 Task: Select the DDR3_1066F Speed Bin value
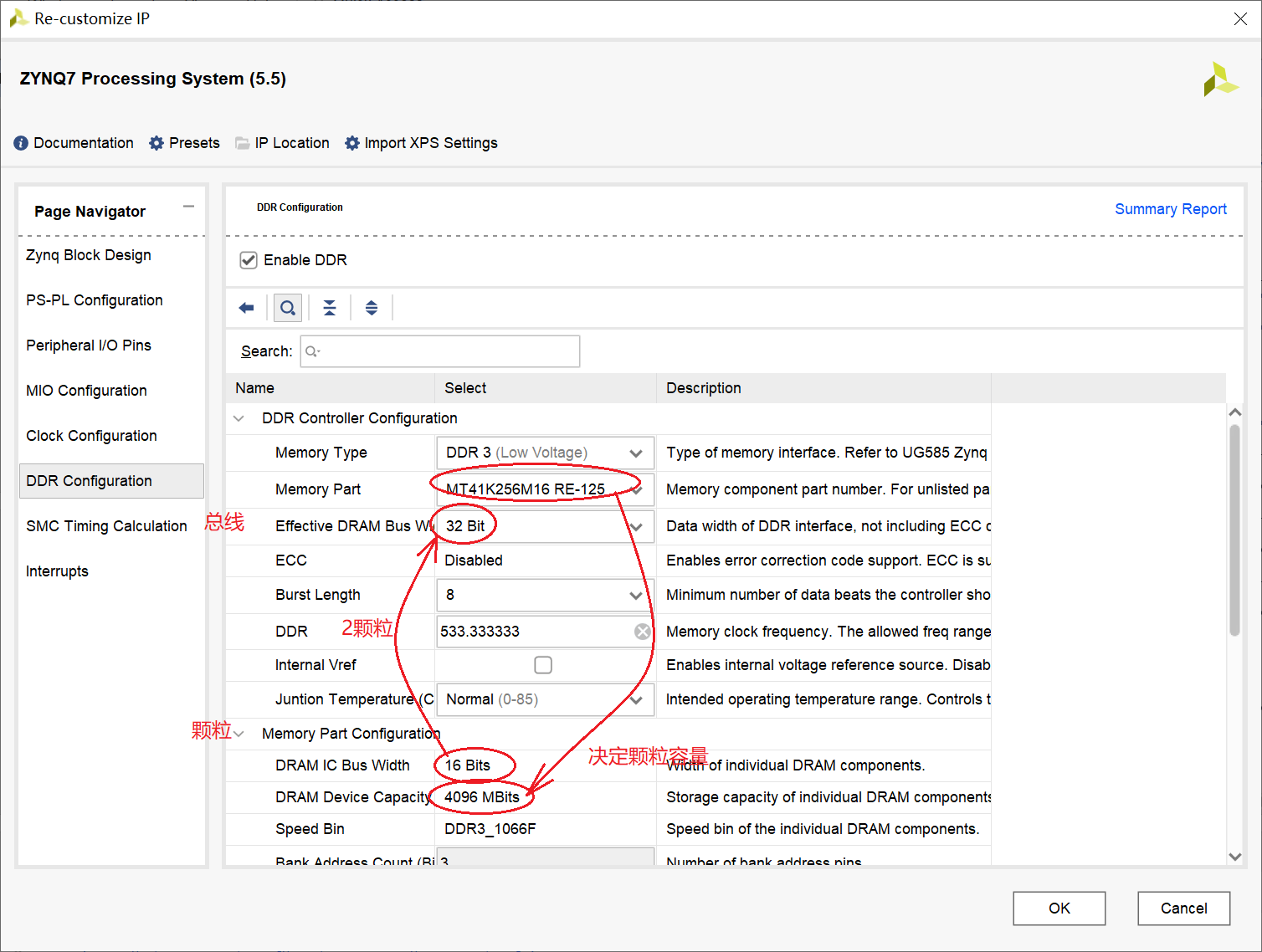click(x=490, y=829)
